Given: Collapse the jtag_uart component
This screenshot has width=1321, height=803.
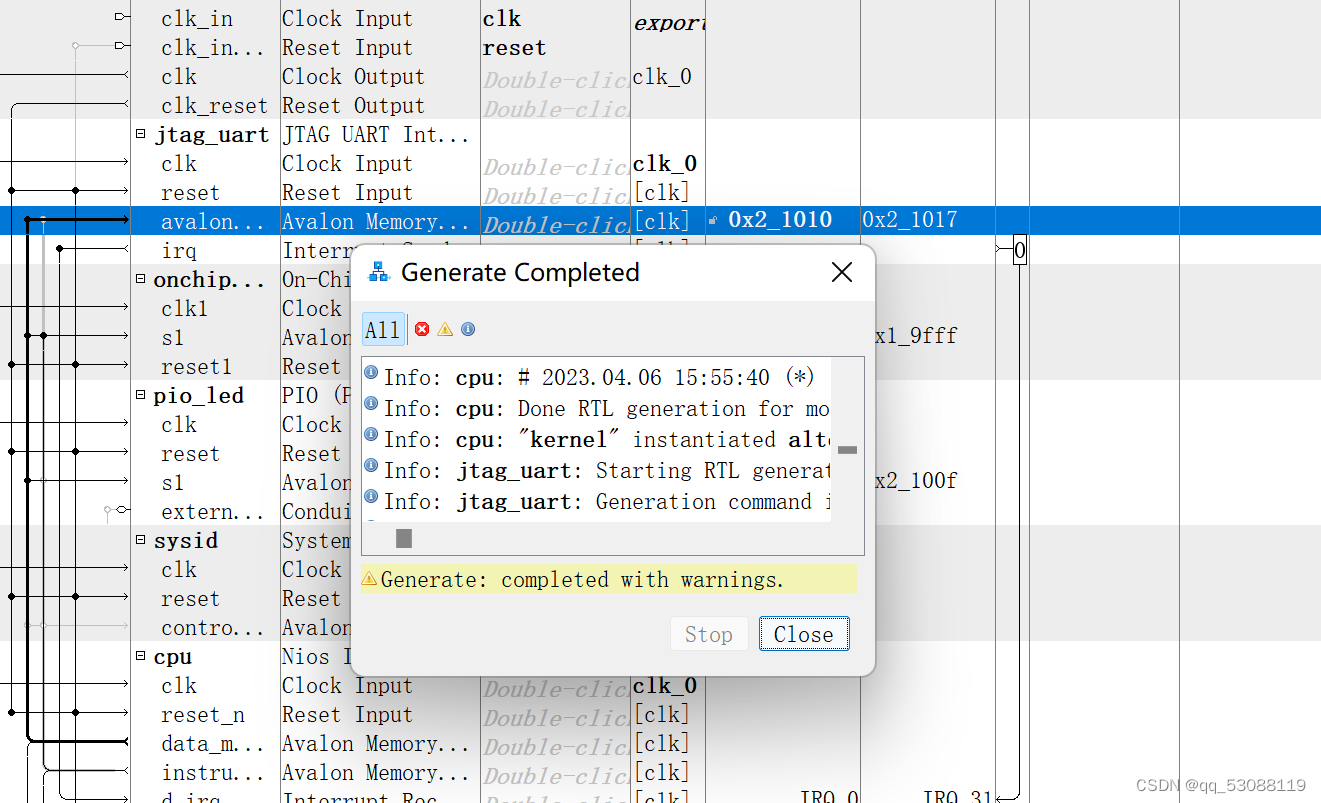Looking at the screenshot, I should [x=141, y=134].
